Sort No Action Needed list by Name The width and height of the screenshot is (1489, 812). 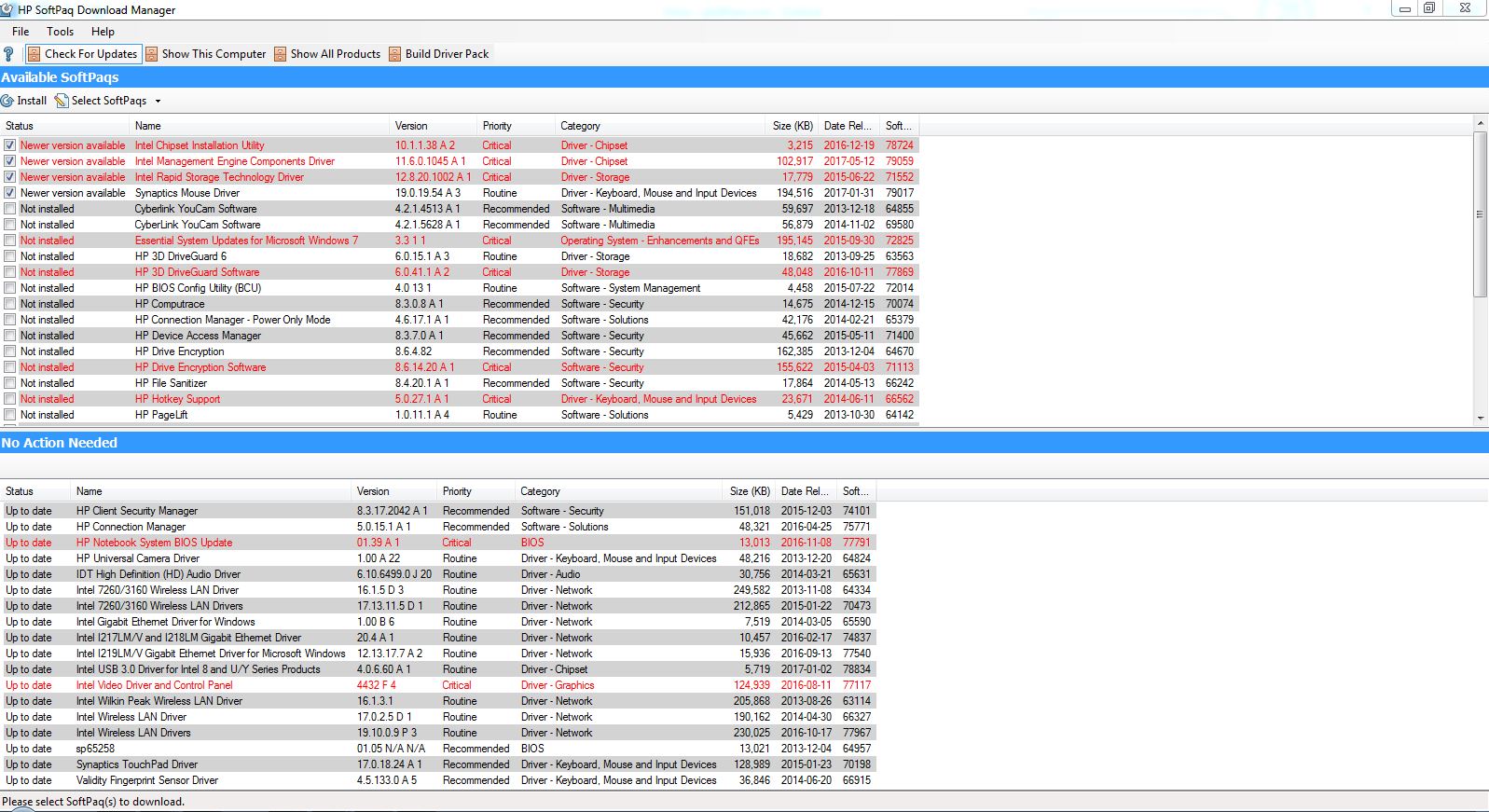point(212,491)
